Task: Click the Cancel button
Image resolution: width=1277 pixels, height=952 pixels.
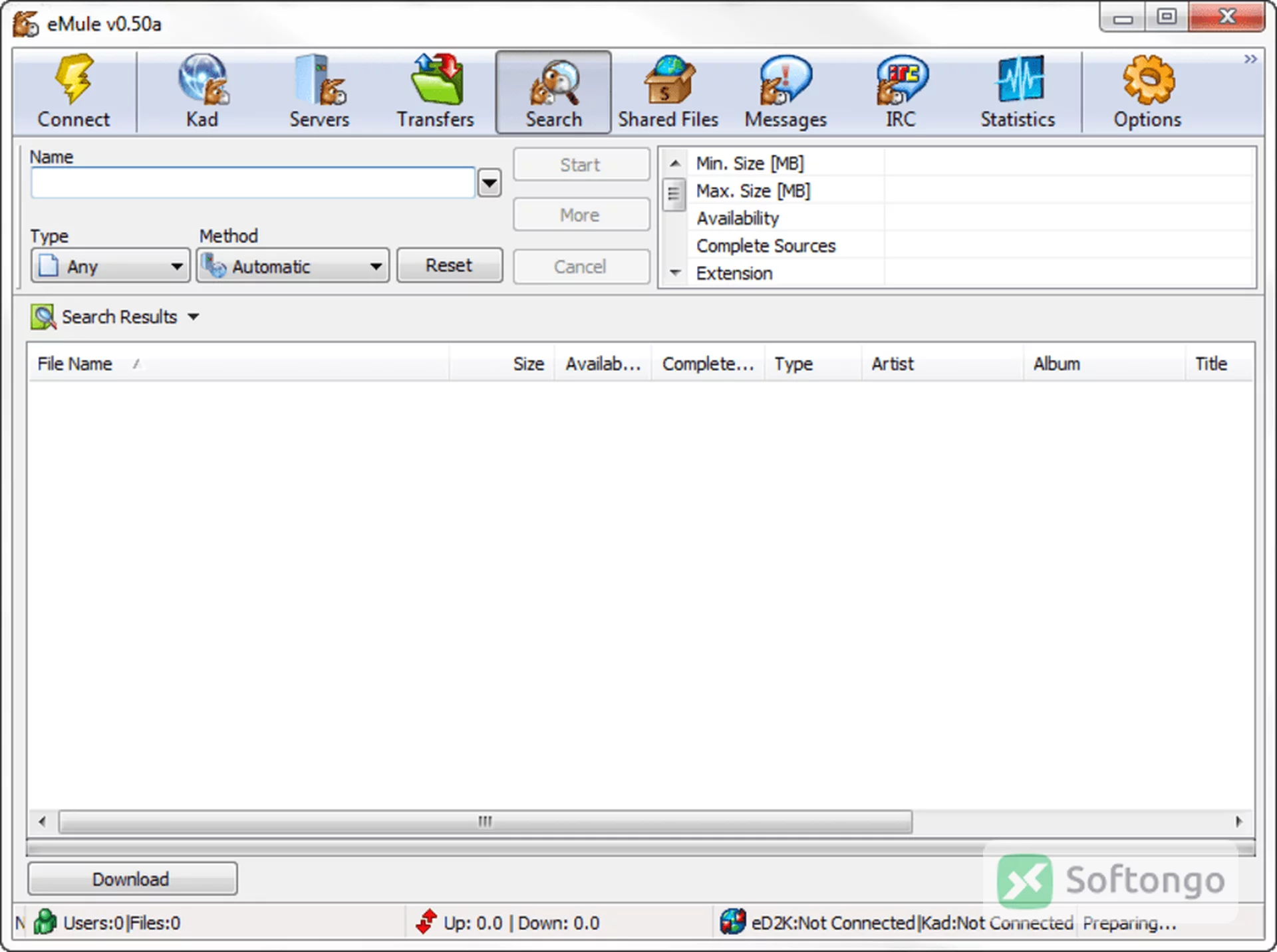Action: [x=581, y=267]
